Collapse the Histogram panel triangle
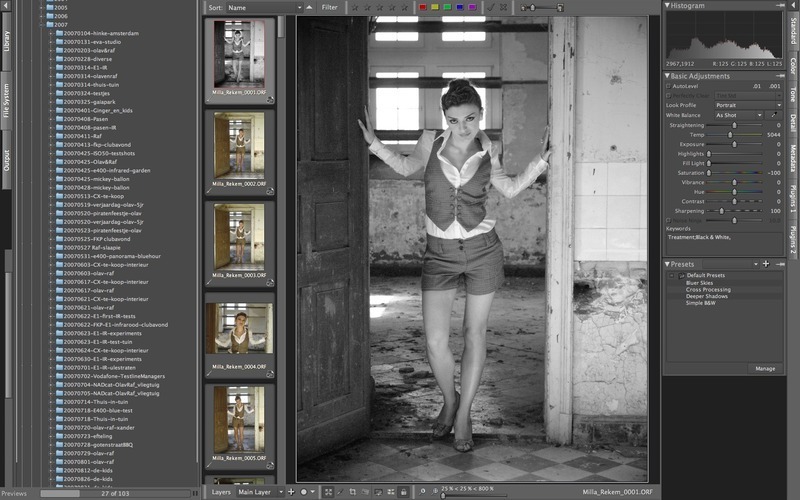This screenshot has height=500, width=800. (667, 5)
